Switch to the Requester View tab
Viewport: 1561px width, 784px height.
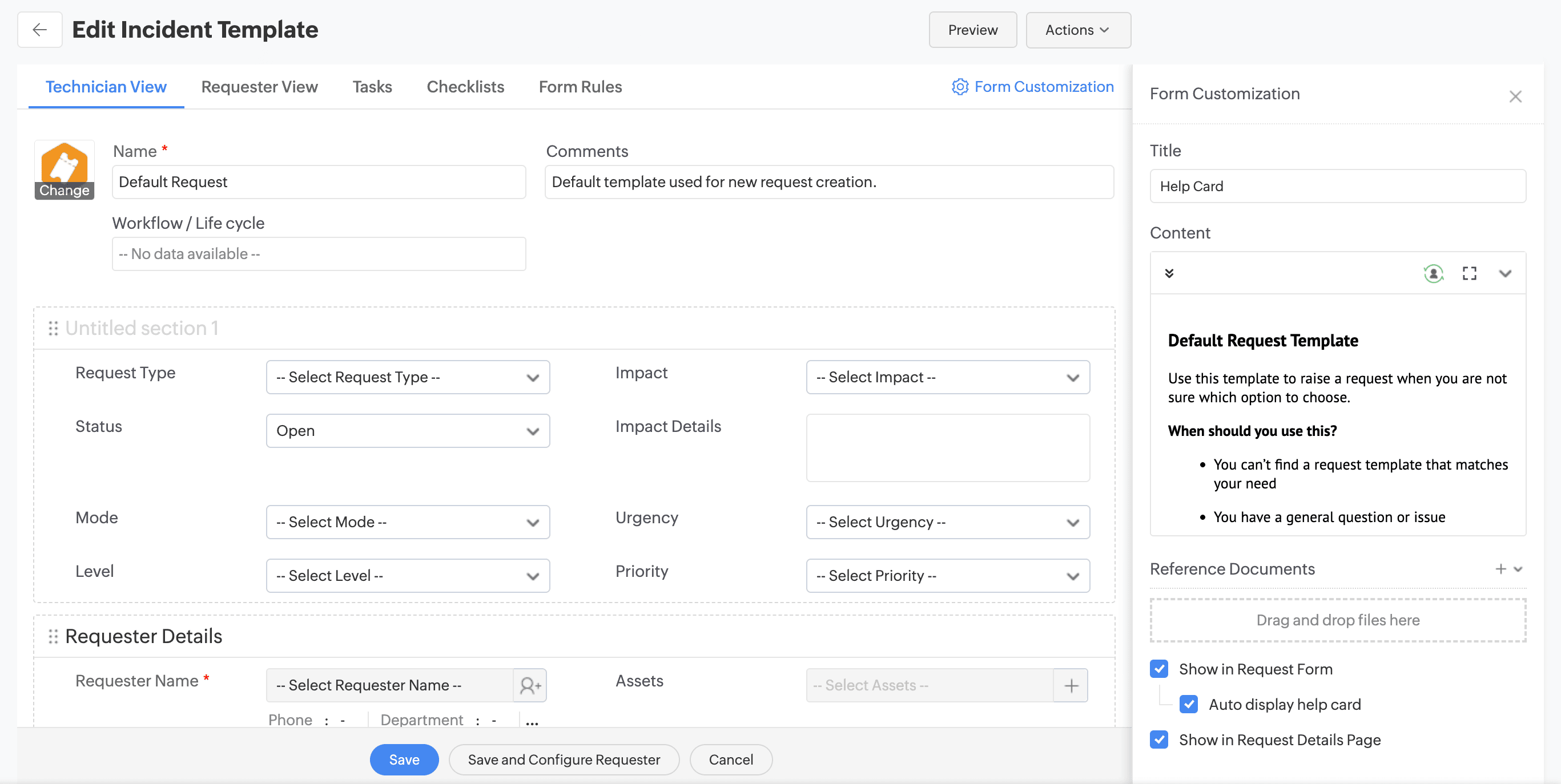[x=259, y=87]
